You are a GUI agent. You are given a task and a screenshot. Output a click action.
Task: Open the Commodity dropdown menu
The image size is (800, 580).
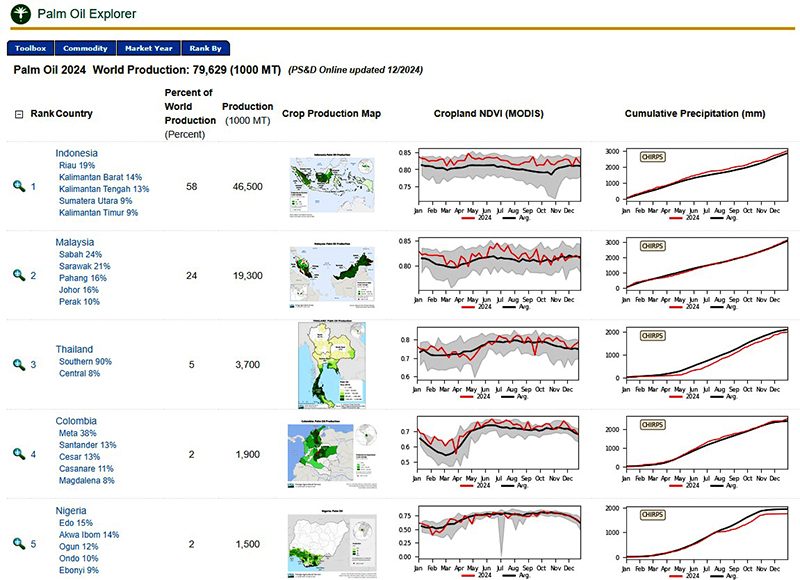coord(85,48)
